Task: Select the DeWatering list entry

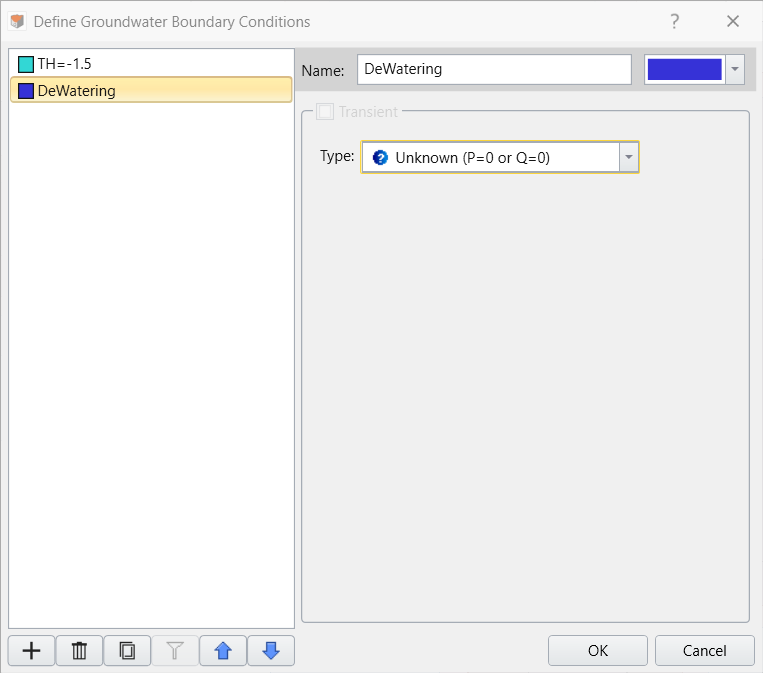Action: (151, 91)
